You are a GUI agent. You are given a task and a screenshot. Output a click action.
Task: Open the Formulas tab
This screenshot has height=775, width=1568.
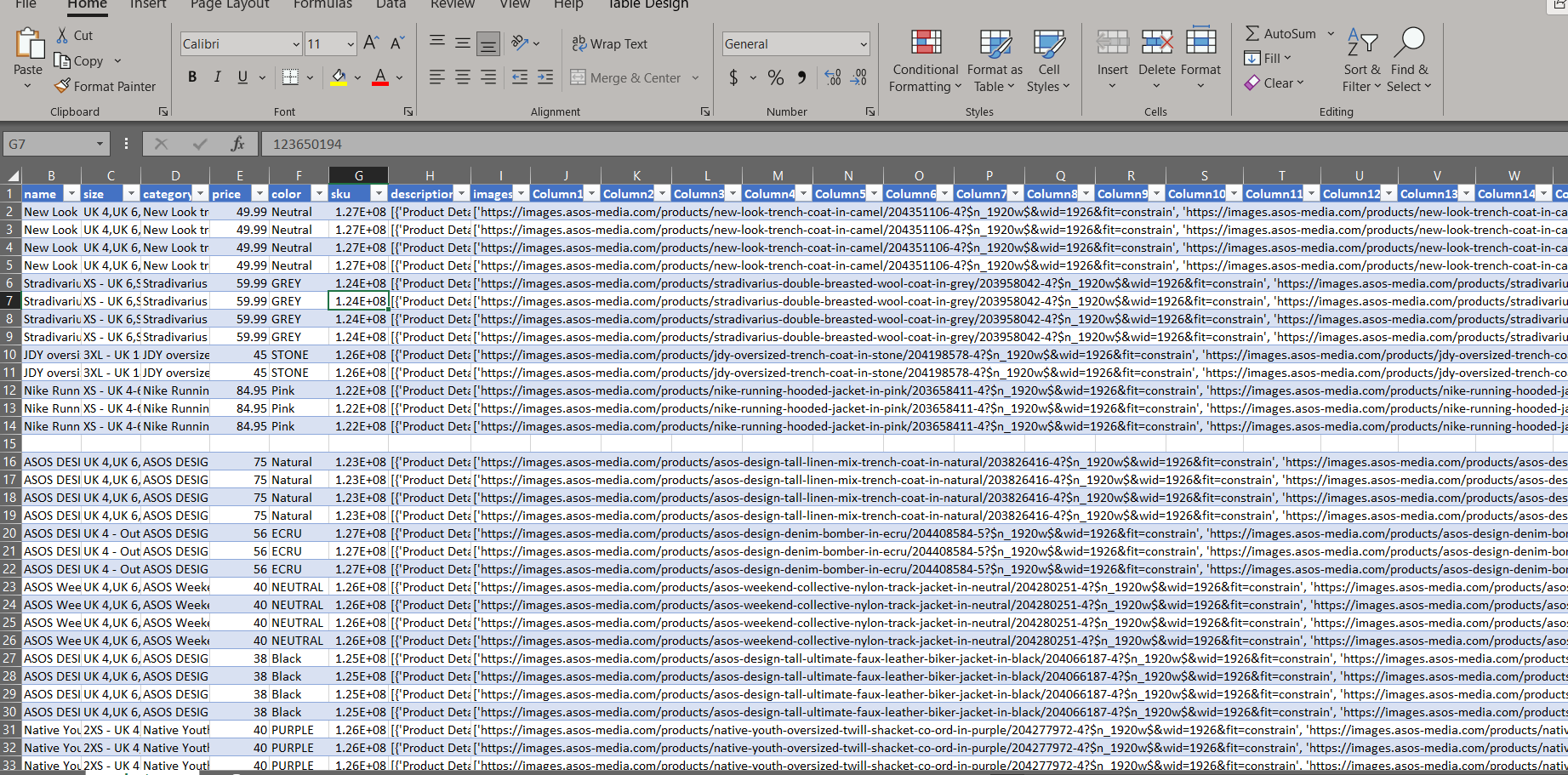(322, 4)
